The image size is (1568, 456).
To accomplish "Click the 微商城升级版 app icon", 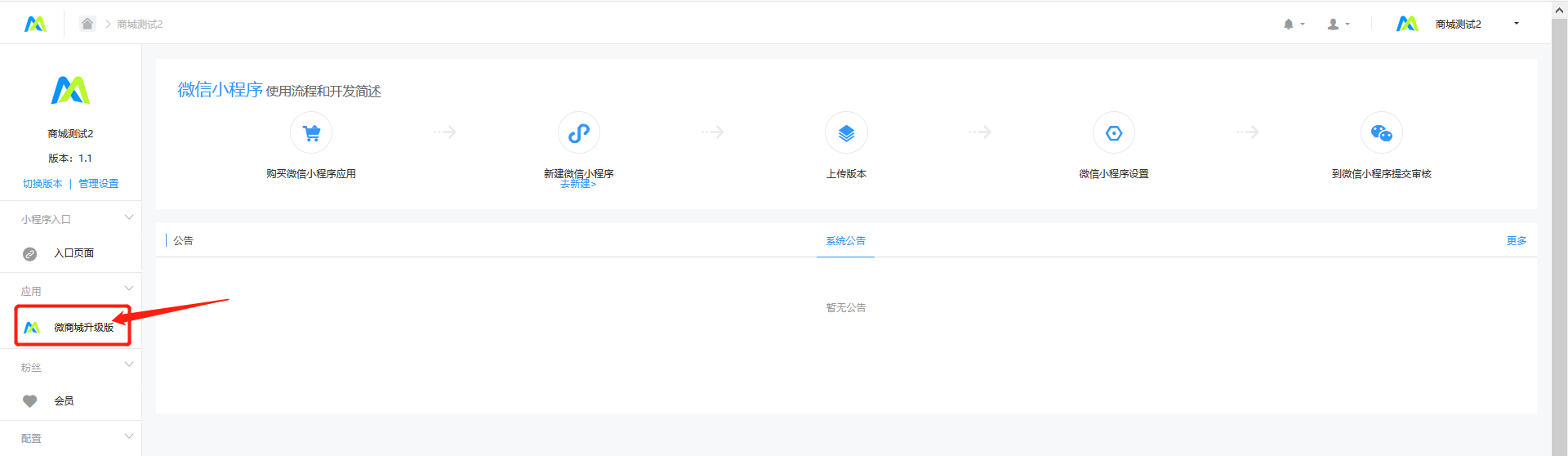I will tap(31, 328).
